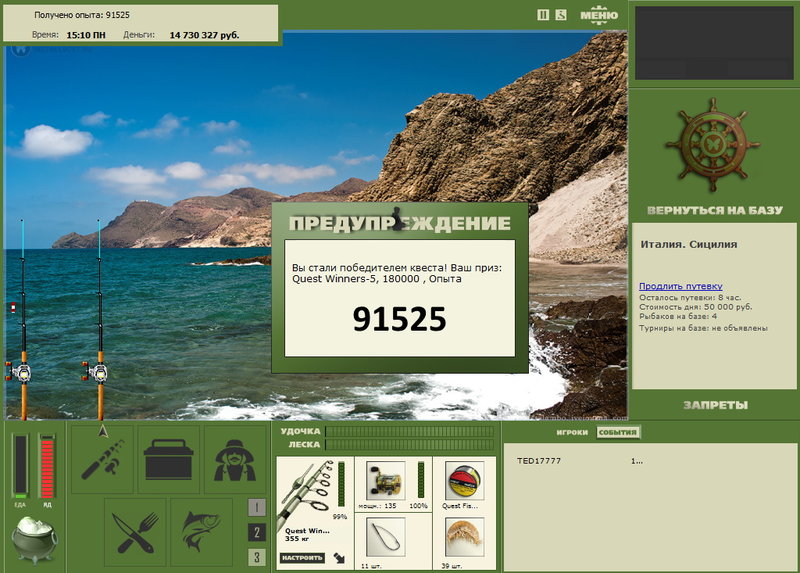Click the Рыбаков на базе: 4 line

[678, 316]
